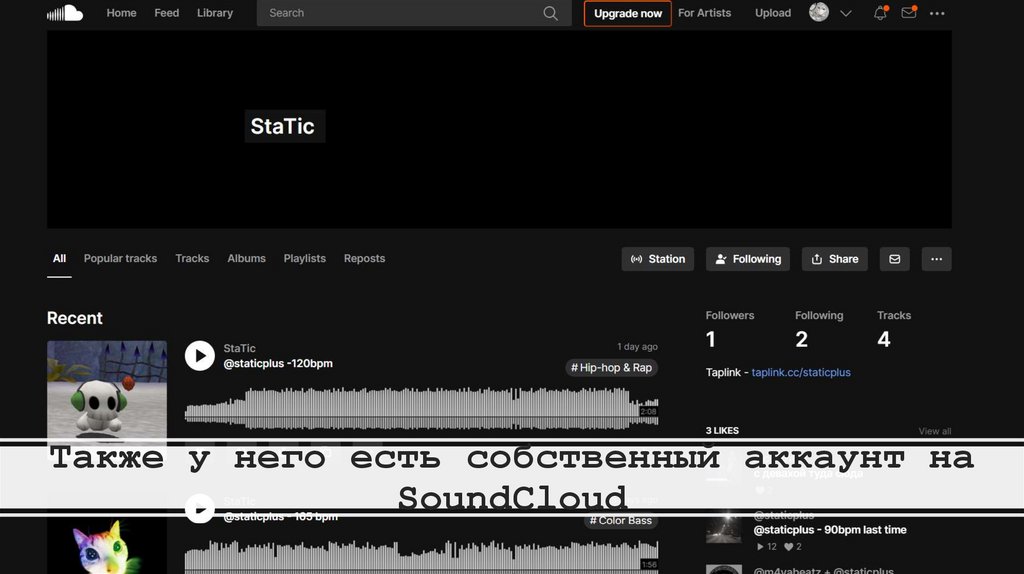
Task: Switch to the Reposts tab
Action: click(x=364, y=259)
